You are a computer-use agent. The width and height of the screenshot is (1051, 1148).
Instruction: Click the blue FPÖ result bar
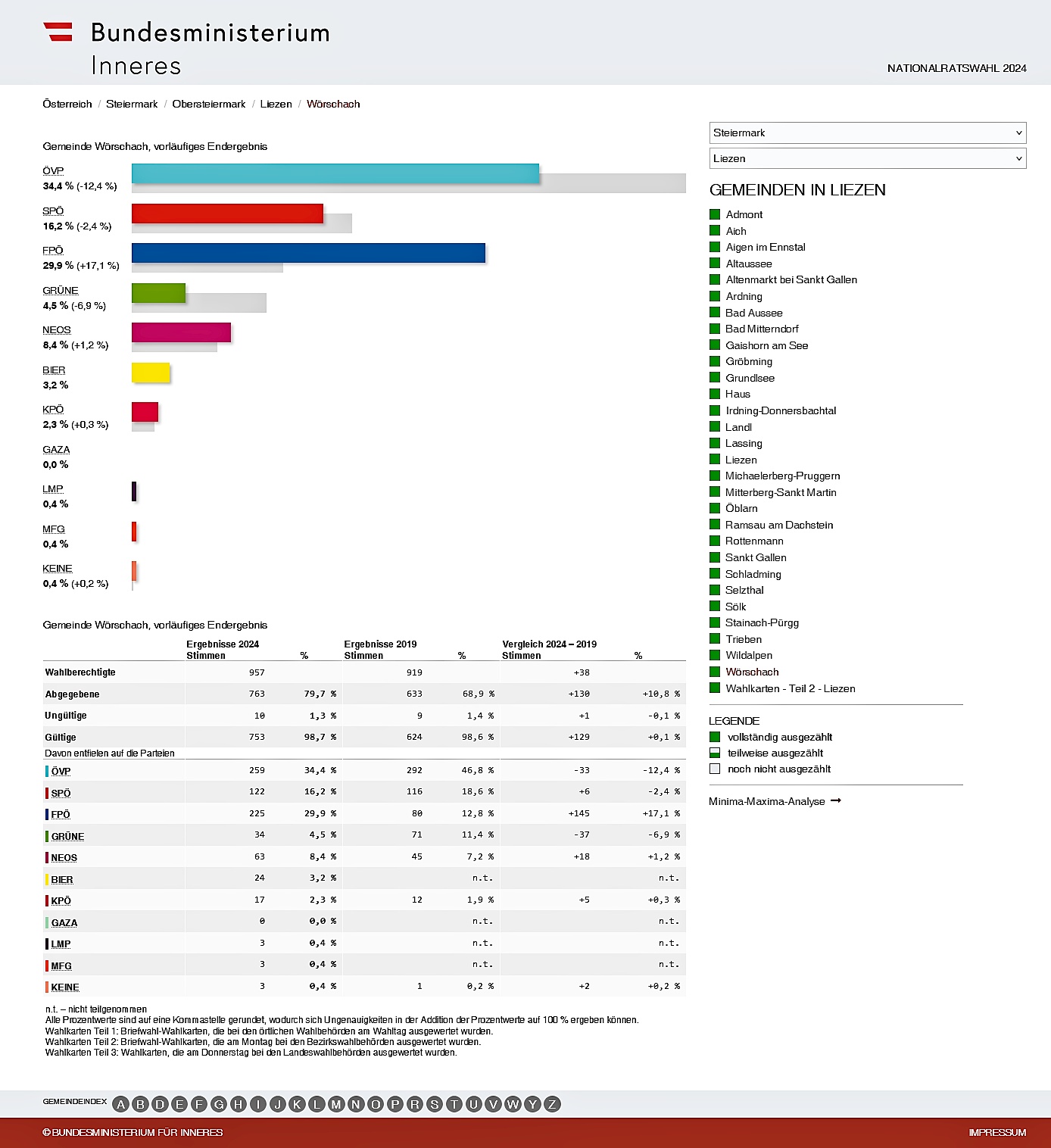[x=308, y=253]
